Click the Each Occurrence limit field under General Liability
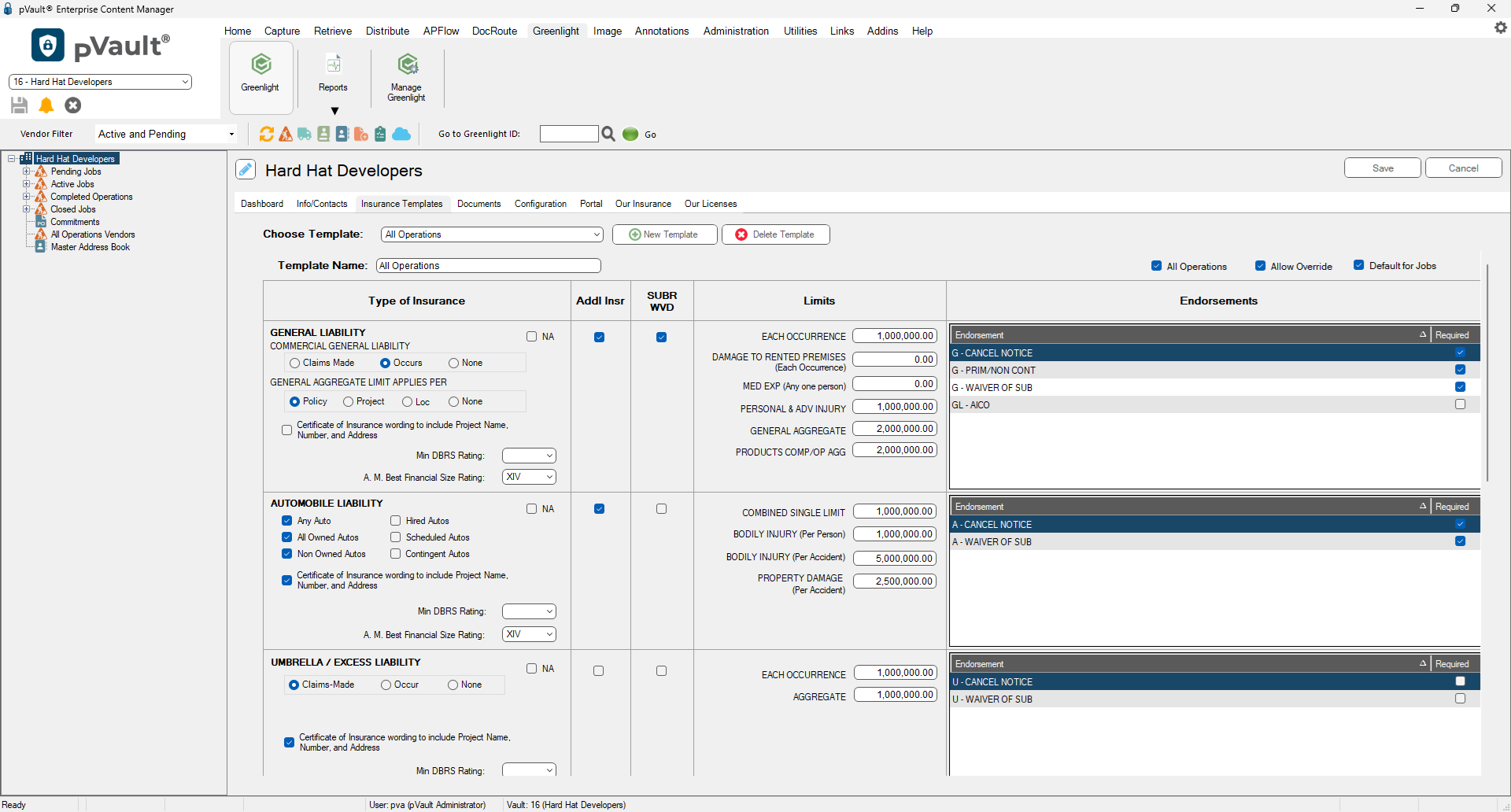 (895, 336)
